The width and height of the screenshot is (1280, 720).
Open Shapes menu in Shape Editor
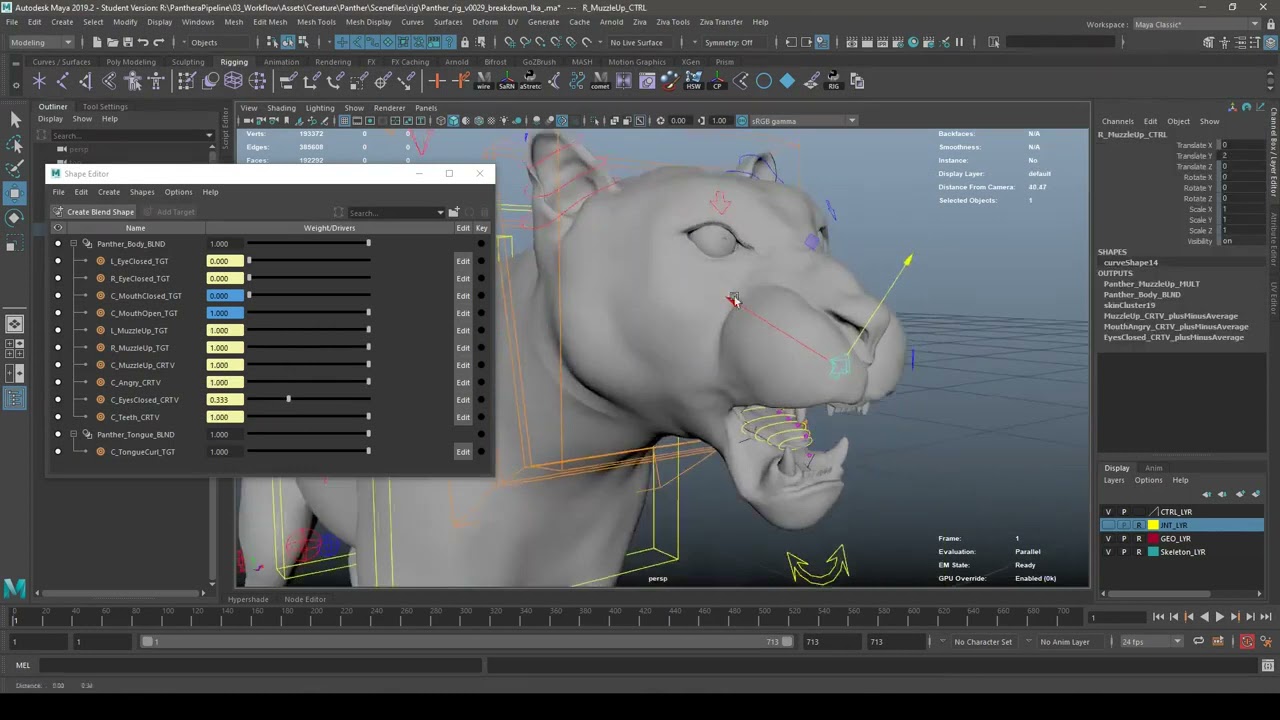tap(142, 192)
